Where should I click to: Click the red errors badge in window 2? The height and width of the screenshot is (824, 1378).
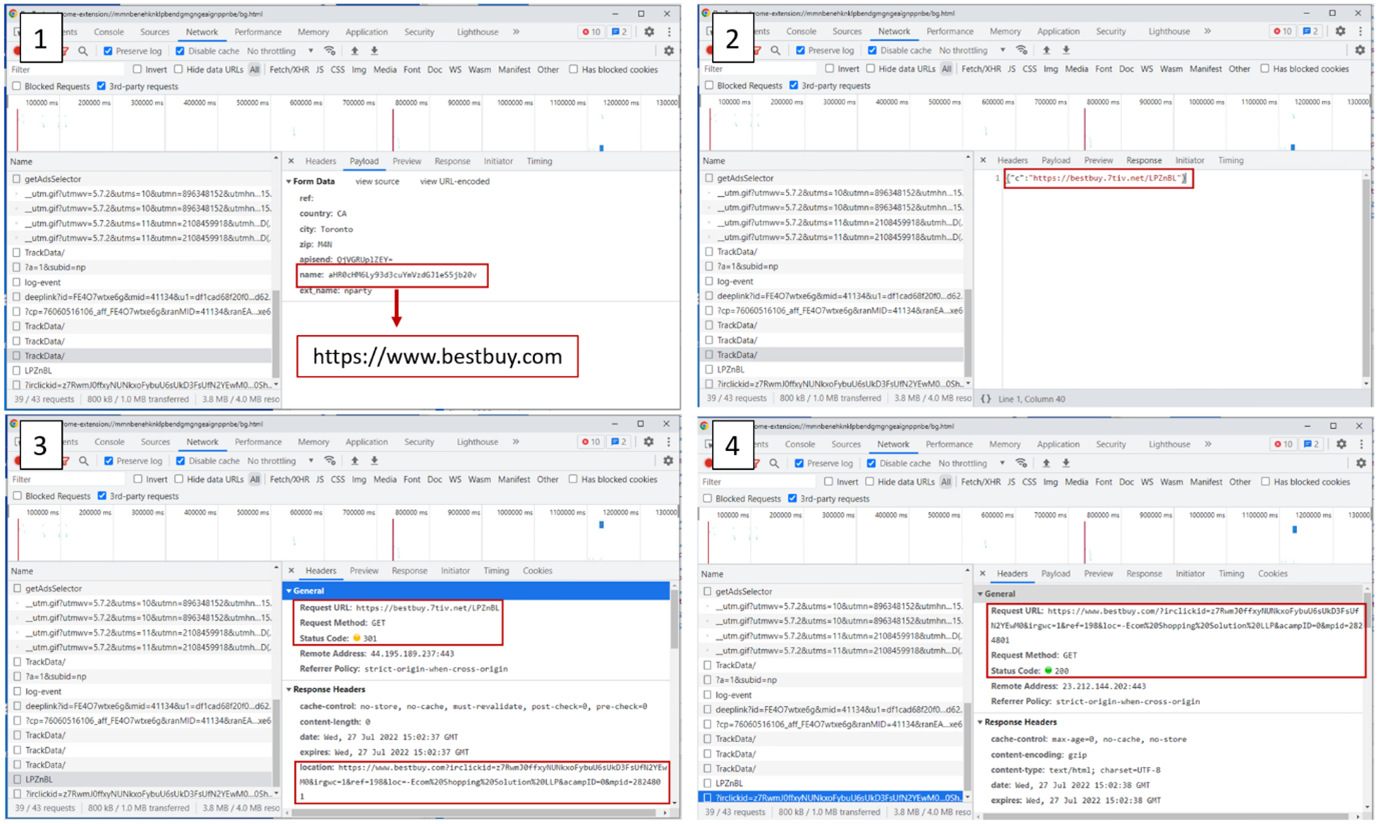pos(1282,31)
